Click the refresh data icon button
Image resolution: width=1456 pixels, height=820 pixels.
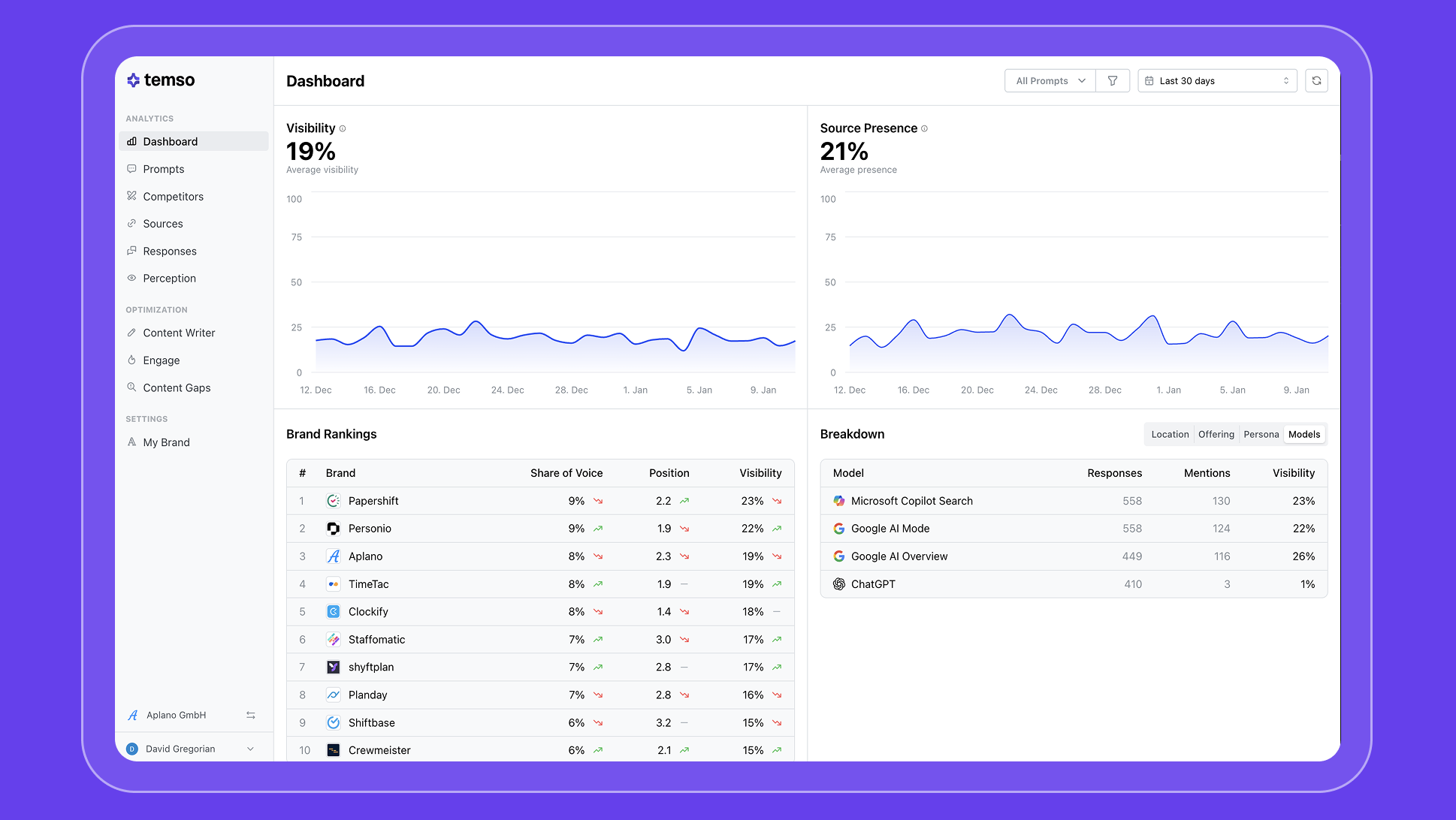pos(1316,81)
